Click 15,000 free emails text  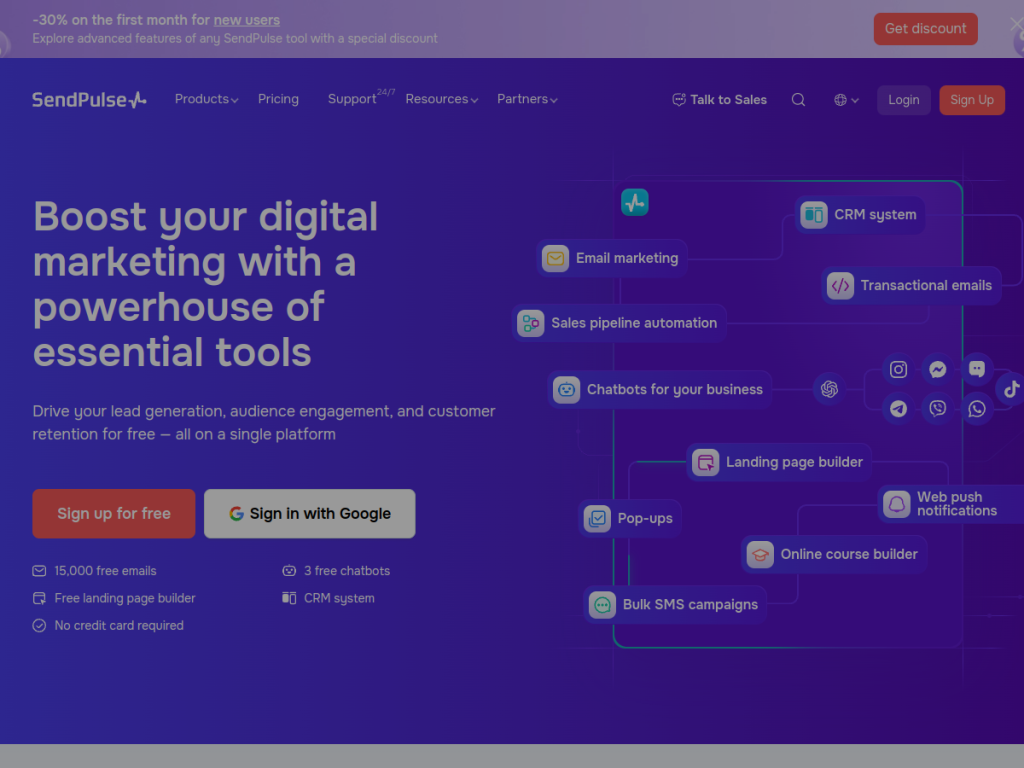click(105, 571)
